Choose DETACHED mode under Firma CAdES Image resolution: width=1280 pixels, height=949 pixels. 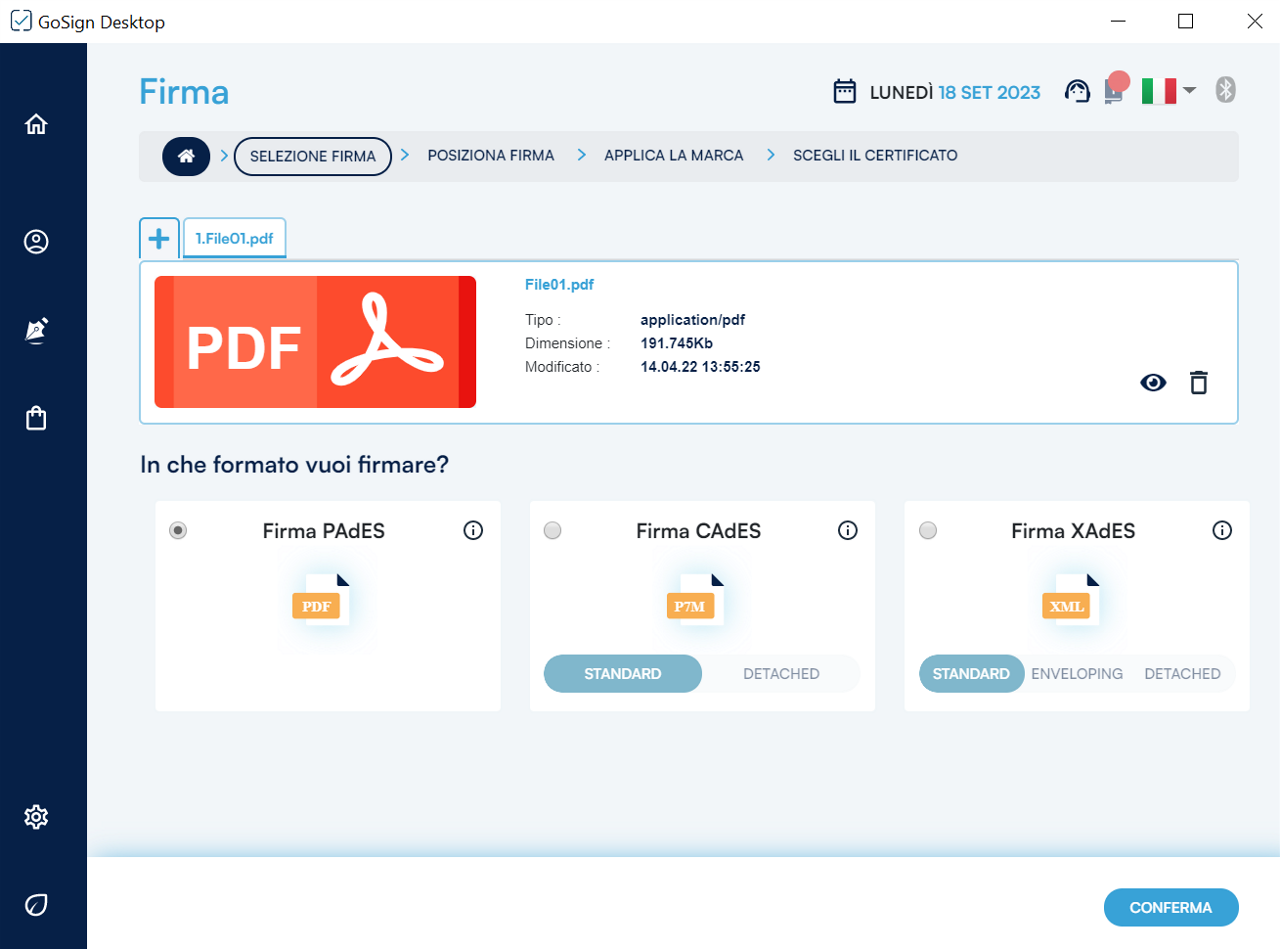click(x=781, y=674)
